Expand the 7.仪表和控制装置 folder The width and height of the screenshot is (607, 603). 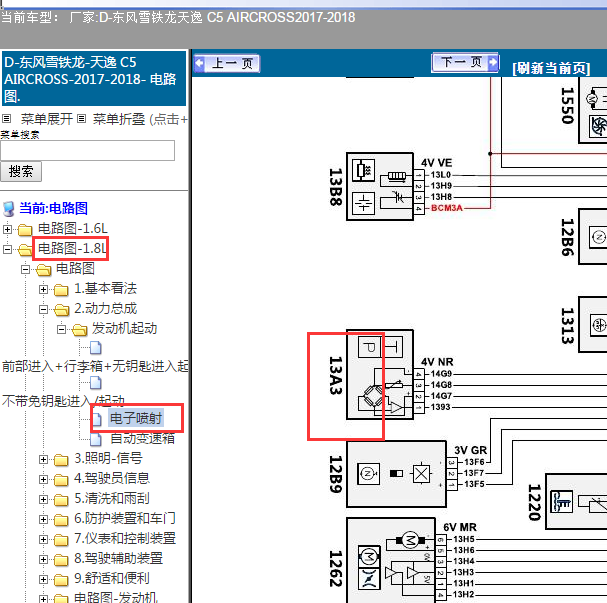43,540
